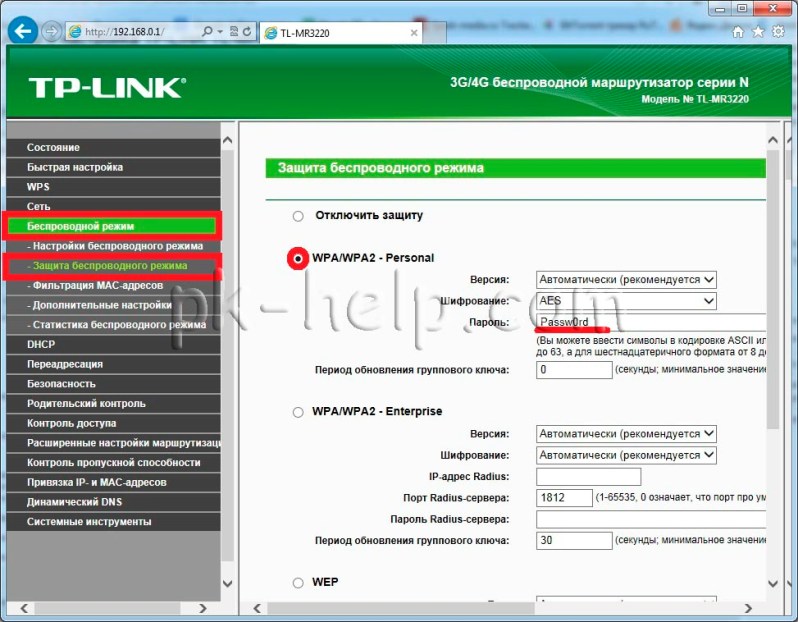This screenshot has height=622, width=798.
Task: Click the browser Back arrow button
Action: (x=22, y=31)
